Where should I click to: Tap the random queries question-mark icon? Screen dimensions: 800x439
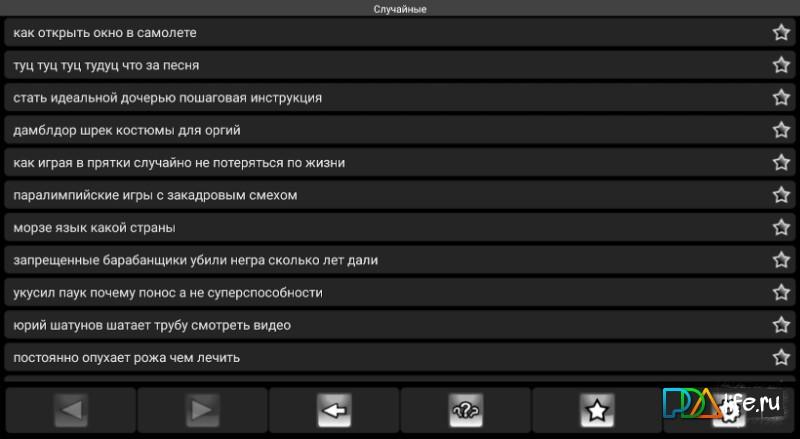(466, 410)
